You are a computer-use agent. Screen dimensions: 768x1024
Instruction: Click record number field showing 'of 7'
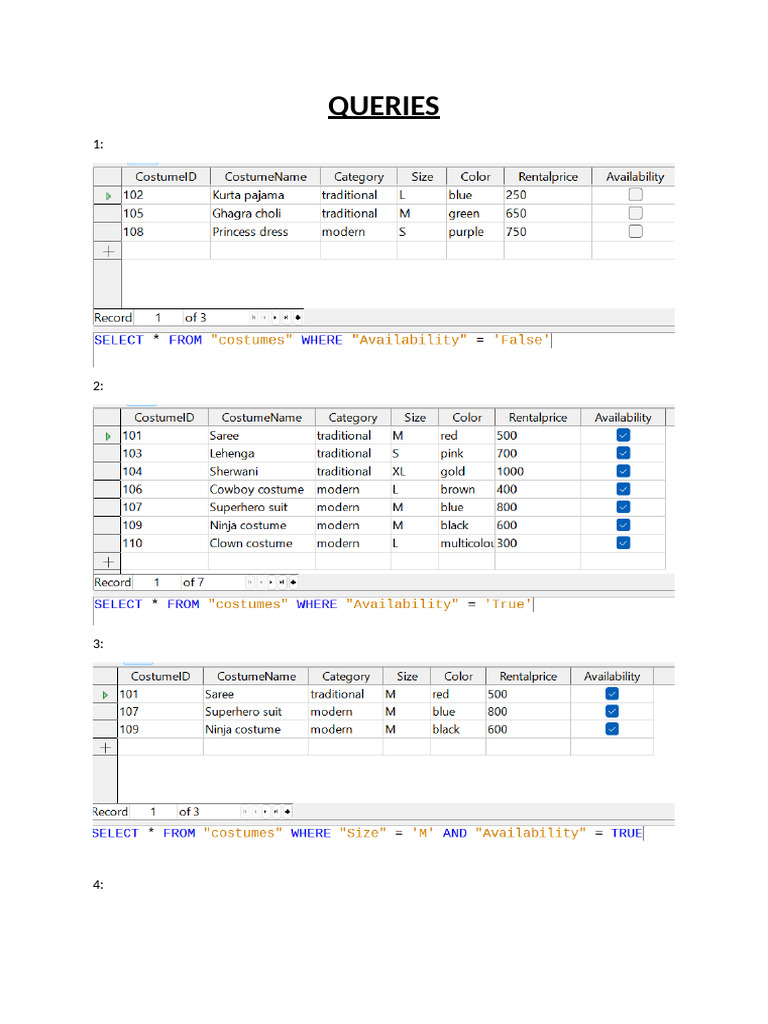click(x=156, y=582)
